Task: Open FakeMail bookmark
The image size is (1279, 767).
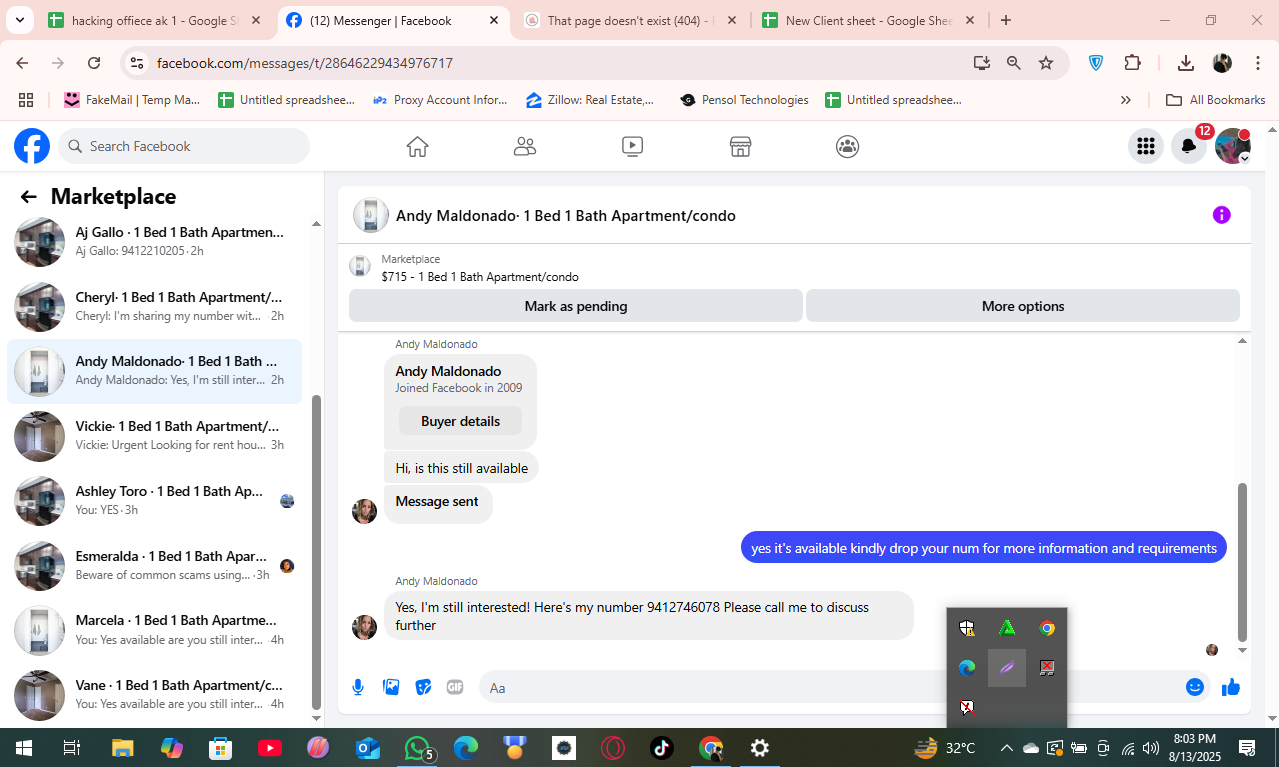Action: (x=131, y=100)
